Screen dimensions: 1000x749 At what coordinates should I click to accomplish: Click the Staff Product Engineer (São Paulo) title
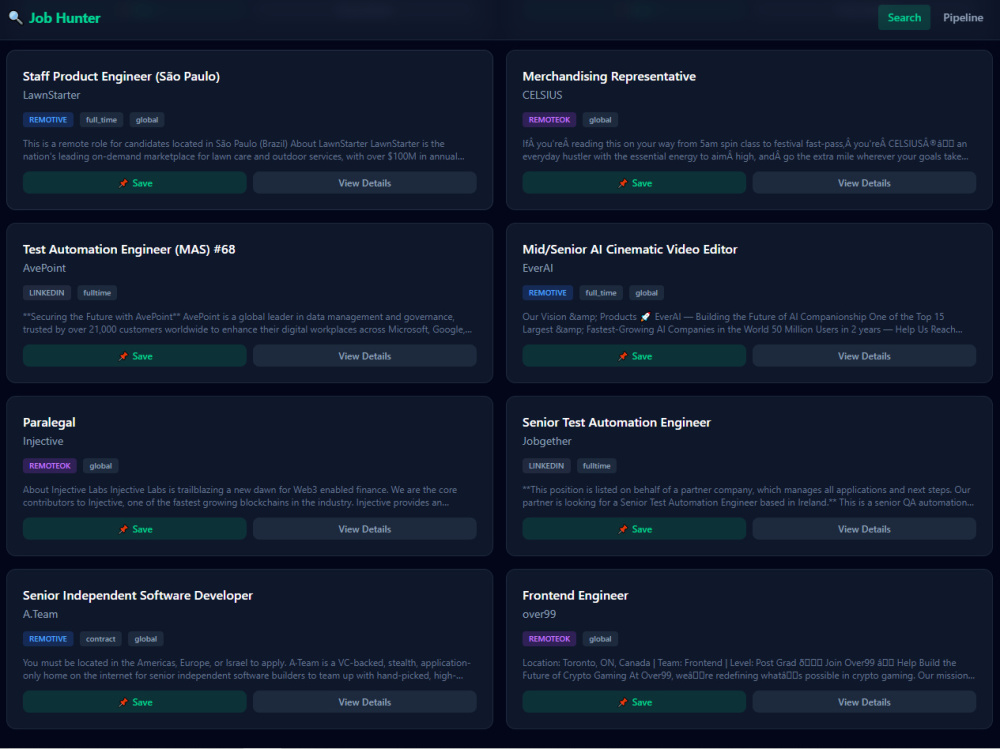coord(121,77)
